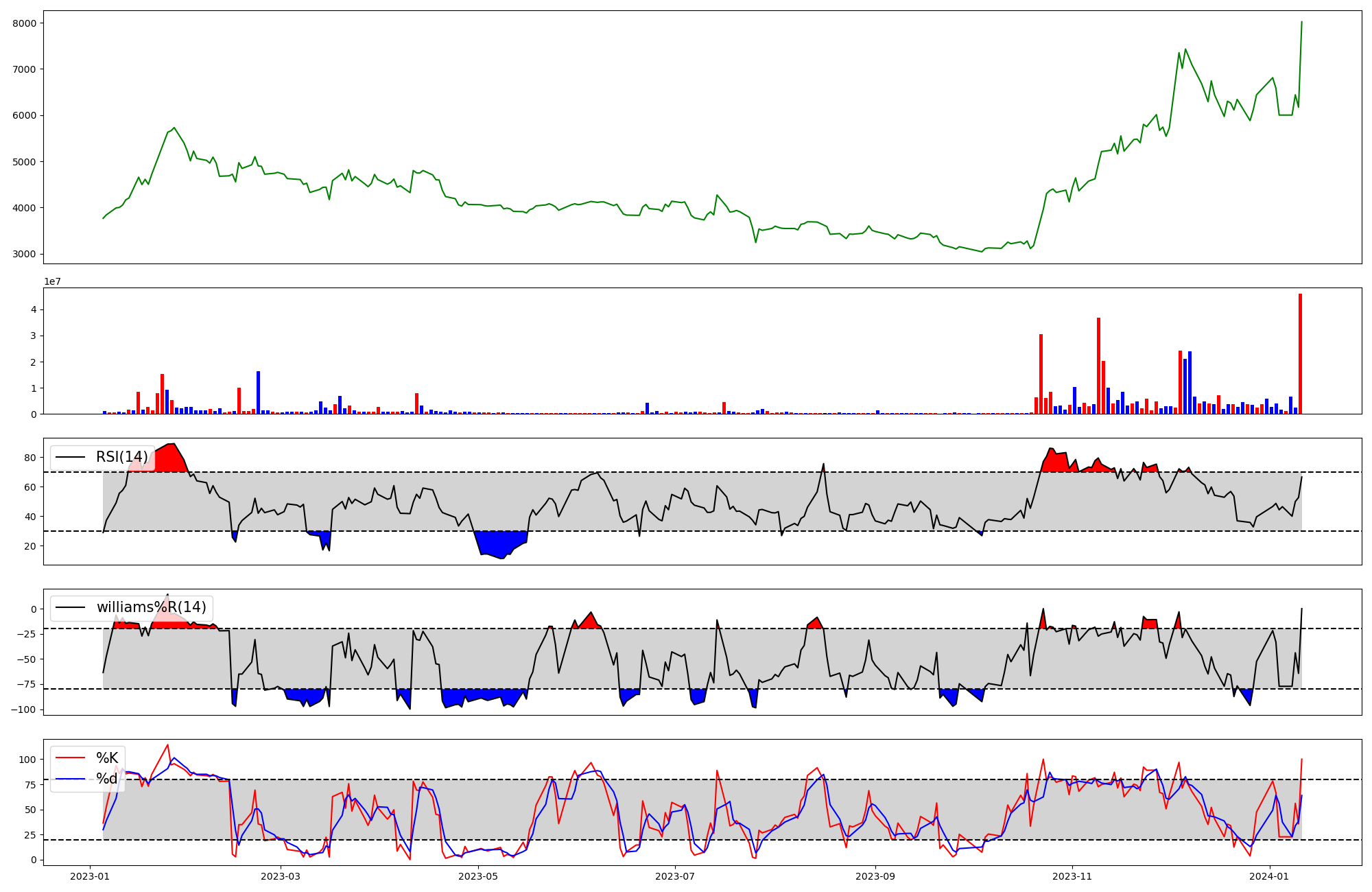The height and width of the screenshot is (892, 1372).
Task: Click the 1e7 volume scale label
Action: (x=53, y=282)
